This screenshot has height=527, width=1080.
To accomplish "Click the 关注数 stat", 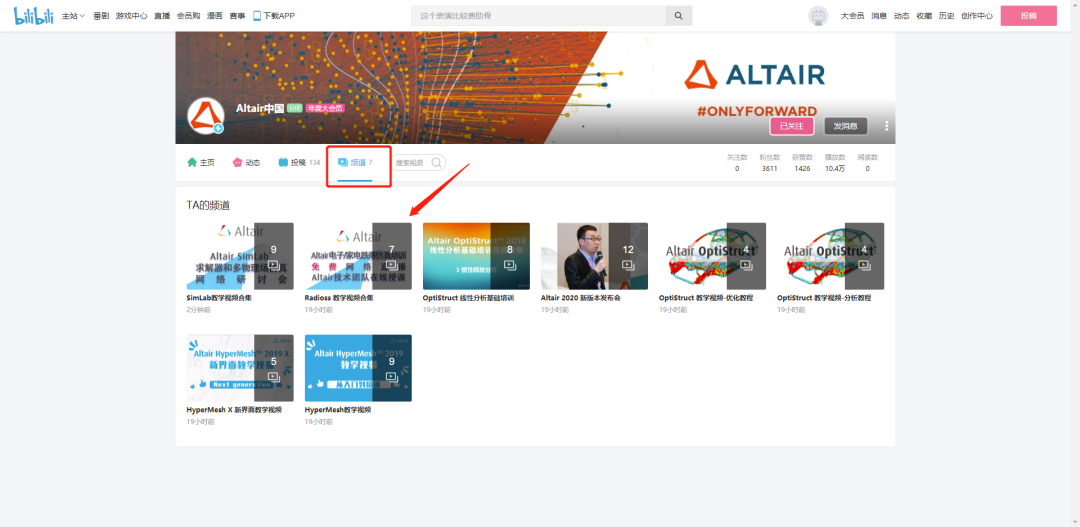I will click(x=737, y=163).
